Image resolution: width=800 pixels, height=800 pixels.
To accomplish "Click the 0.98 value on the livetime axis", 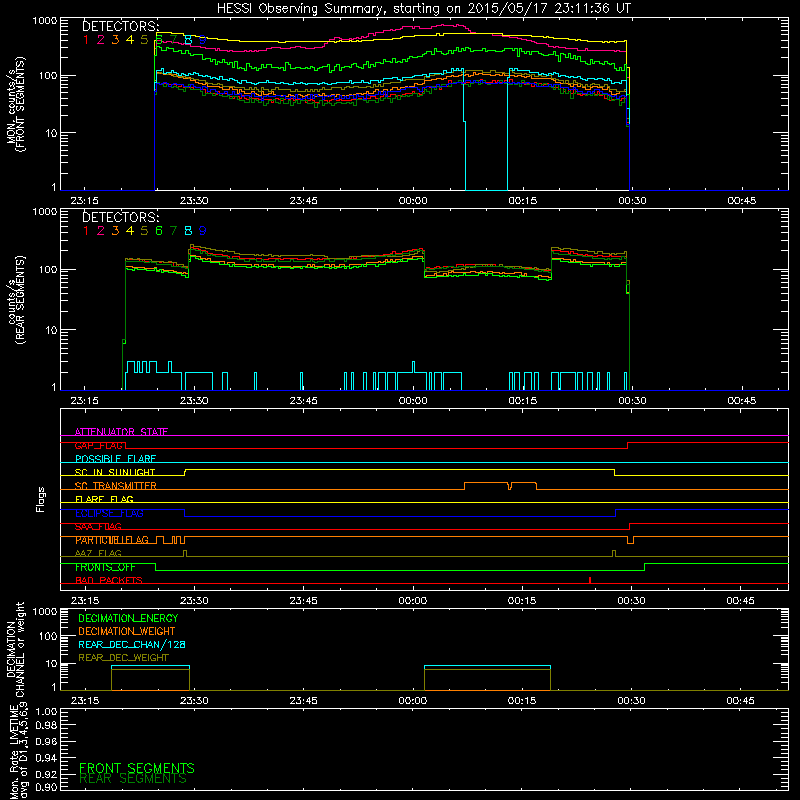I will coord(46,725).
